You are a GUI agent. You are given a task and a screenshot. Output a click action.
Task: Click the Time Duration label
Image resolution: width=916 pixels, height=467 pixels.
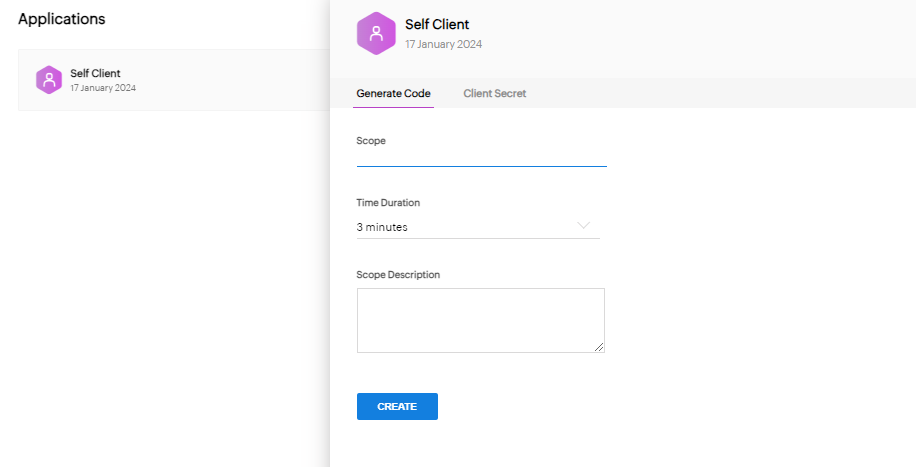click(x=388, y=203)
